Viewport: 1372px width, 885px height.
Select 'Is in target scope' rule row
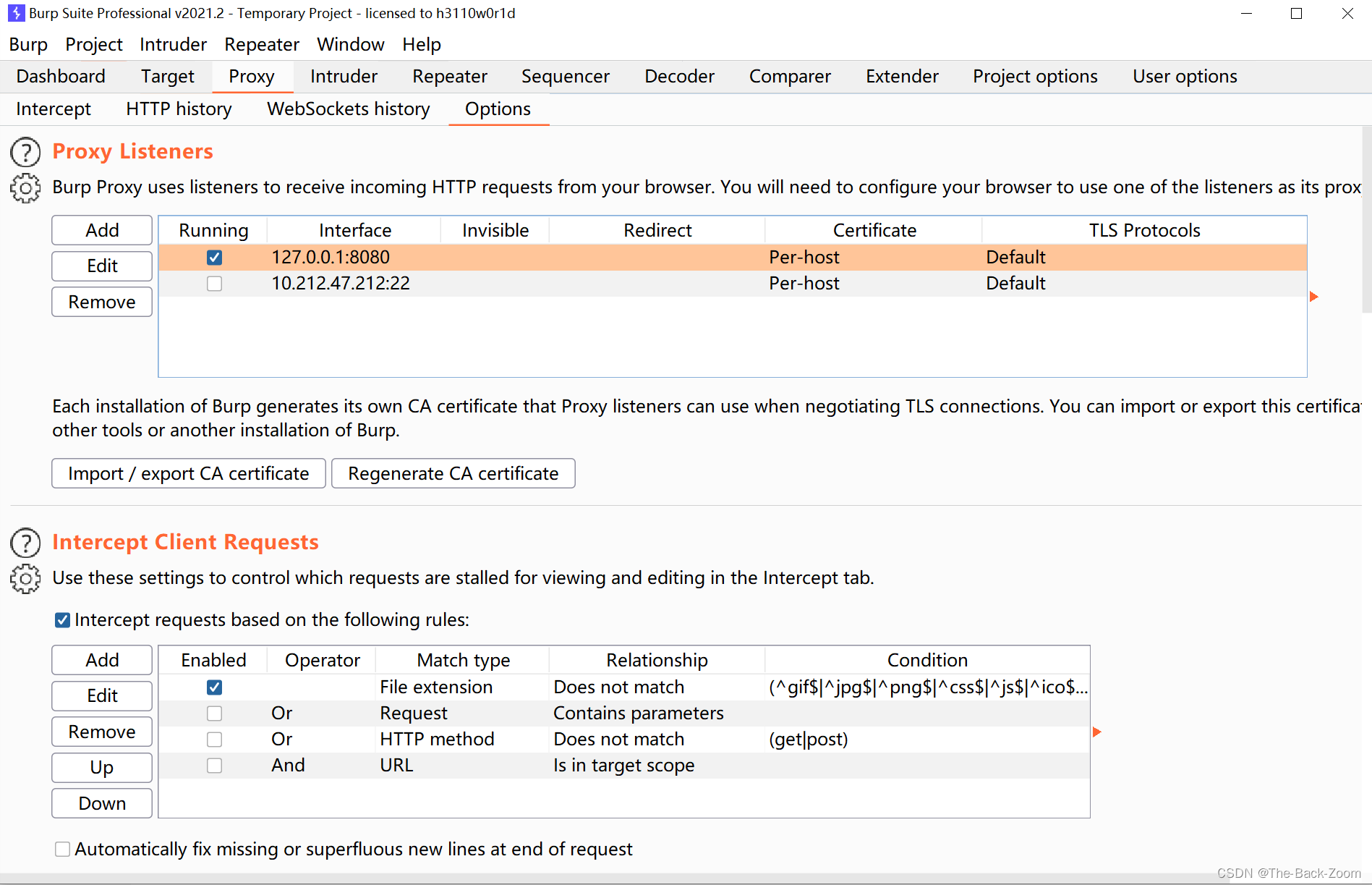pyautogui.click(x=624, y=766)
